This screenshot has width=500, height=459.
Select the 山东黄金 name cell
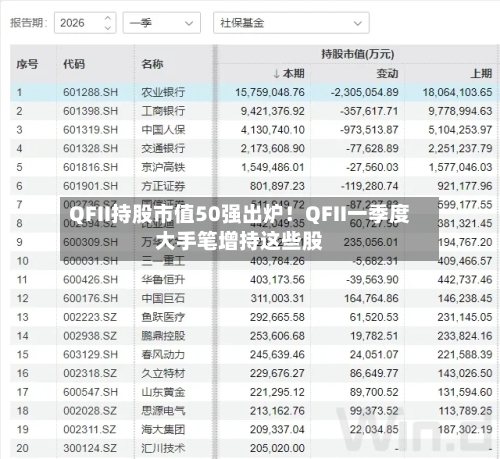click(163, 392)
